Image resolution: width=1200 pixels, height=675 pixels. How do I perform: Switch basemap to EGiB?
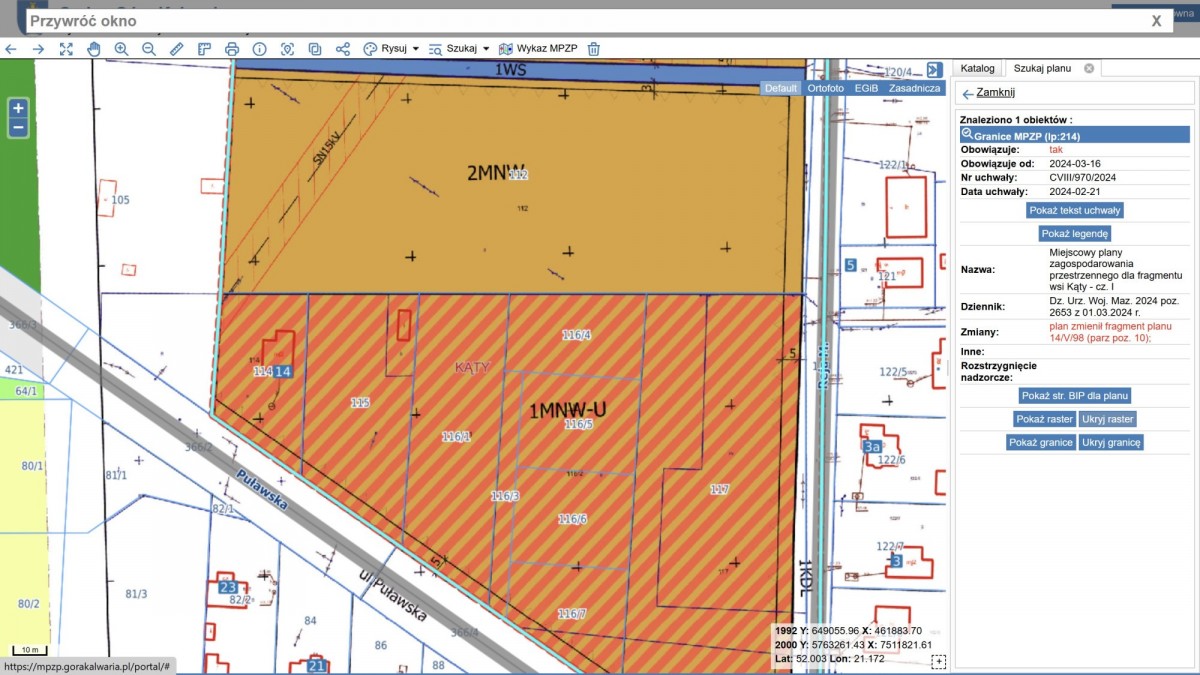[x=866, y=88]
